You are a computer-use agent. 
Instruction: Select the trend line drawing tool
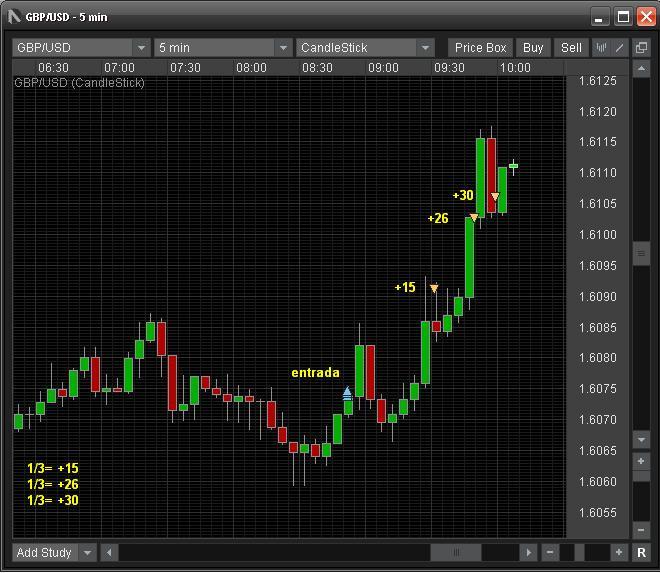pos(620,48)
